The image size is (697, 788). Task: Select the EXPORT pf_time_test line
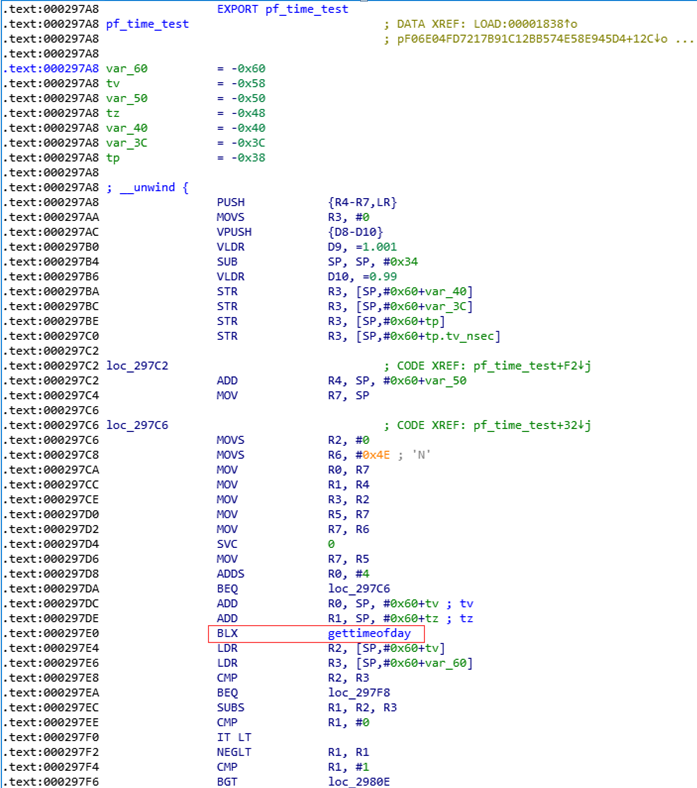click(282, 9)
